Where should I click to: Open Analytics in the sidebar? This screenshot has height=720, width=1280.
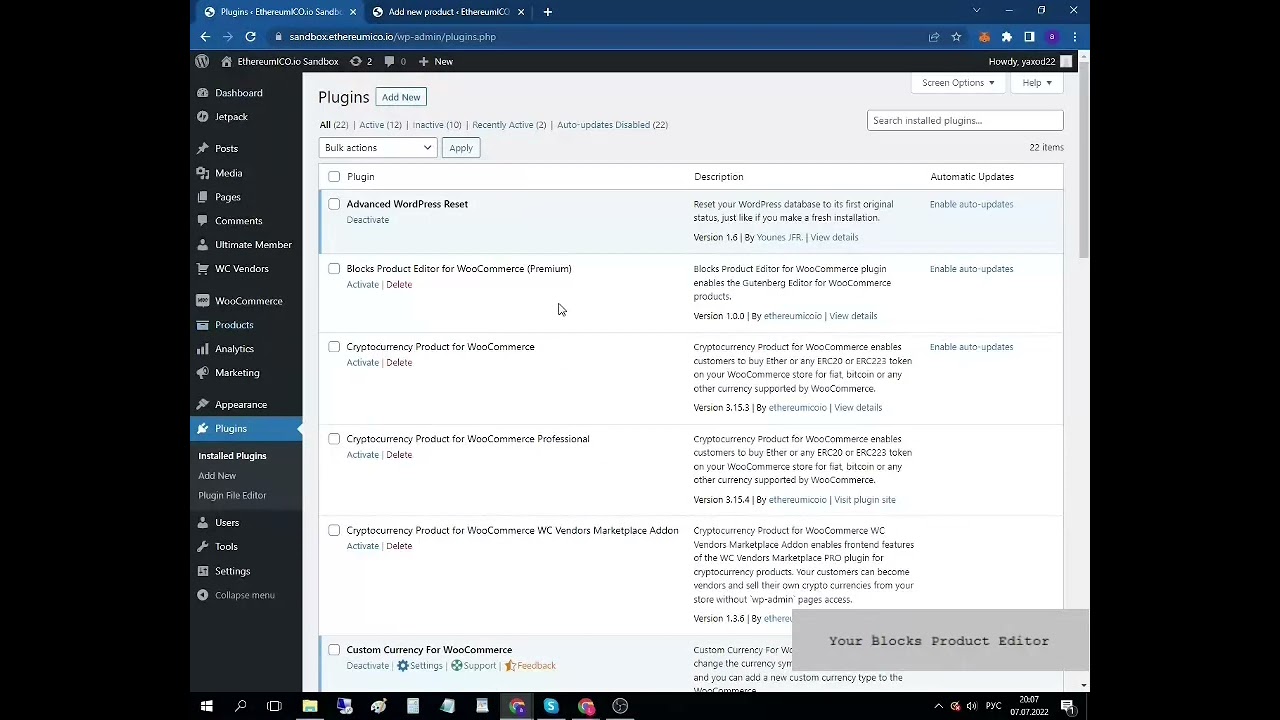tap(234, 349)
